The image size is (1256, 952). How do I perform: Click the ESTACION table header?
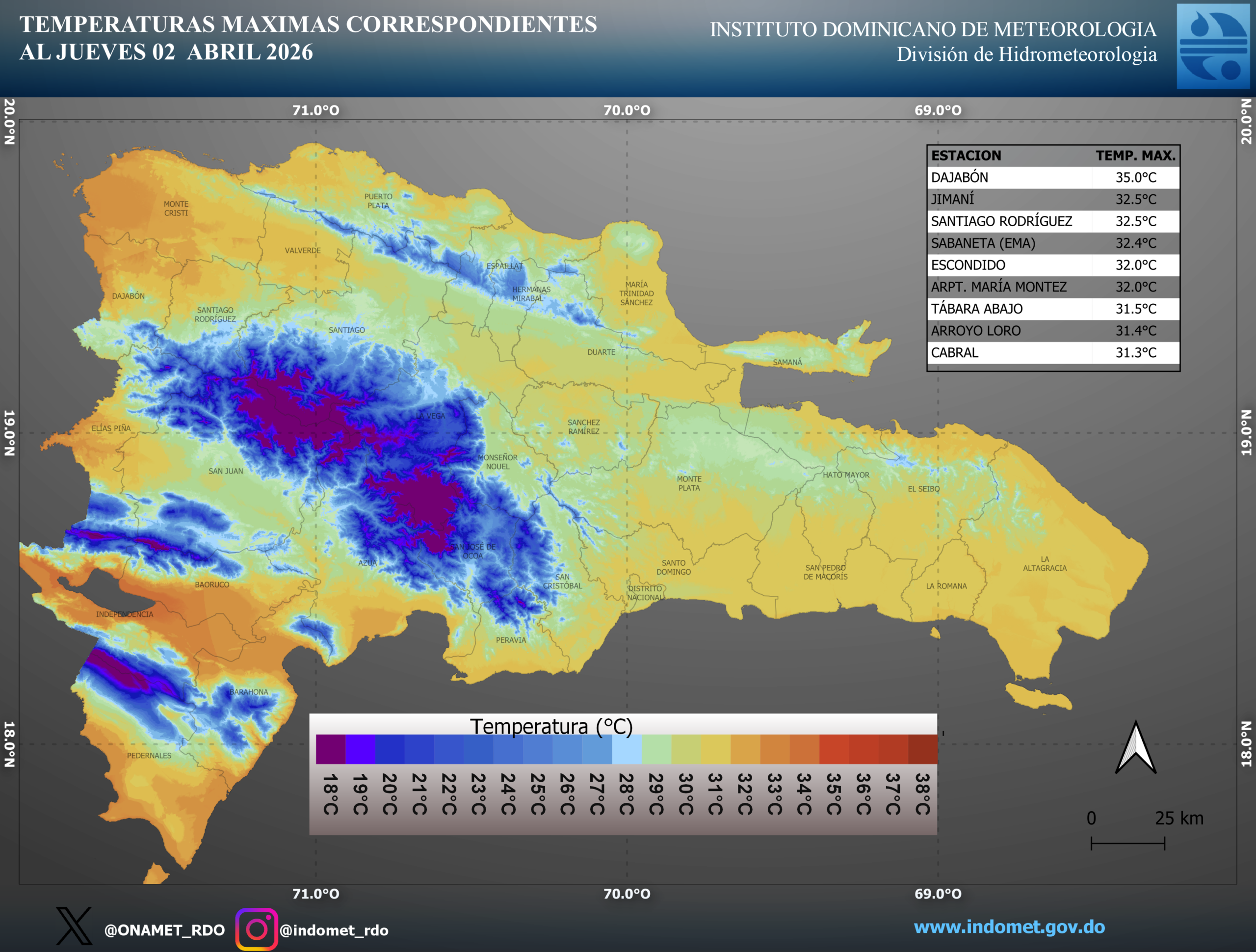[966, 156]
